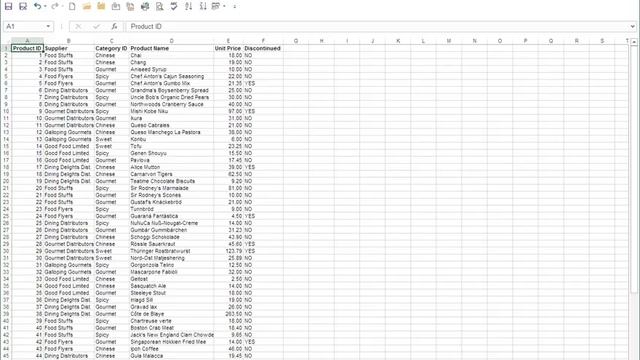This screenshot has height=360, width=640.
Task: Redo the last undone action
Action: pos(55,7)
